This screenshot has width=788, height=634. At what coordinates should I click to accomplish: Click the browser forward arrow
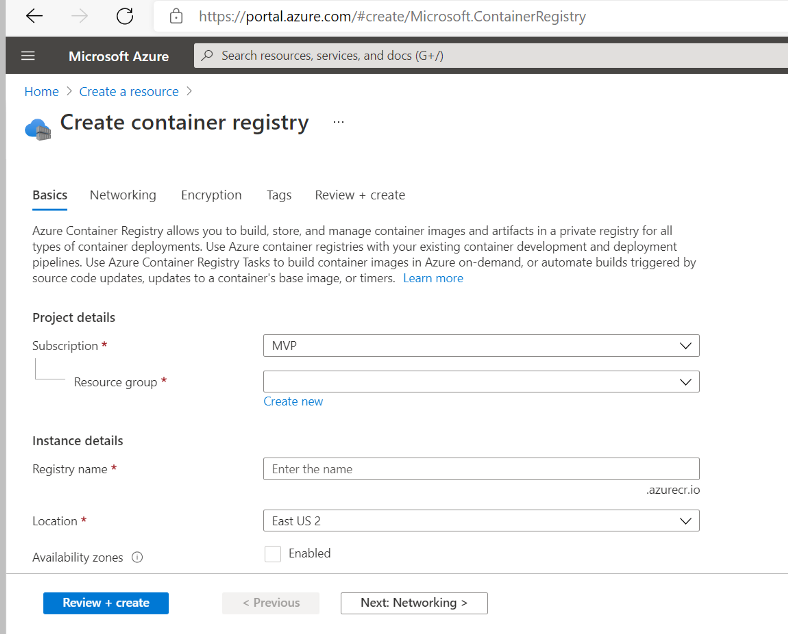coord(80,16)
